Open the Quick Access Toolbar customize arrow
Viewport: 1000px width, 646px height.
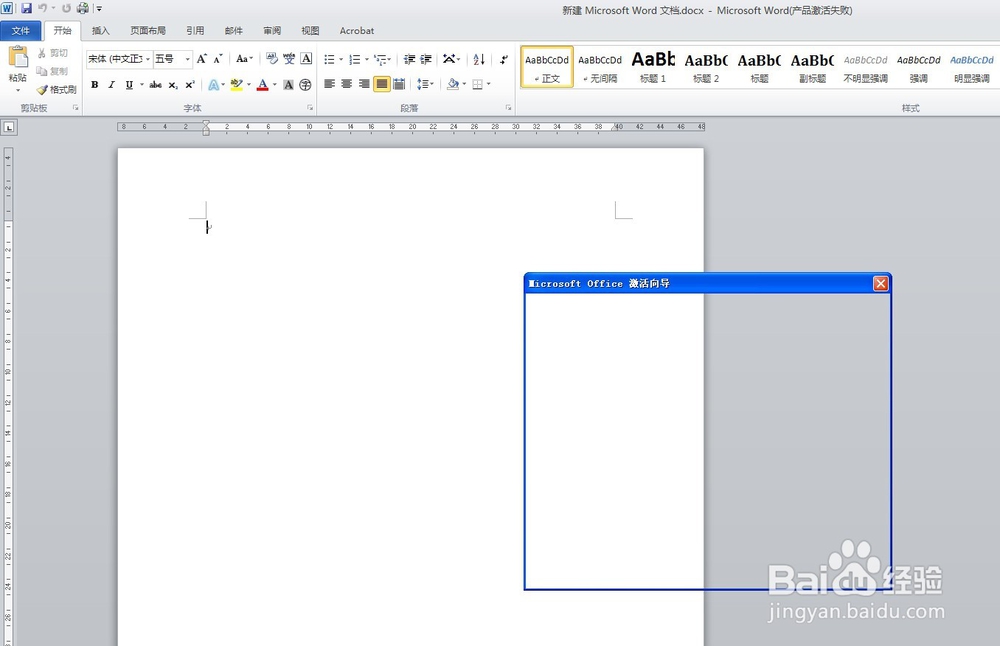click(99, 8)
